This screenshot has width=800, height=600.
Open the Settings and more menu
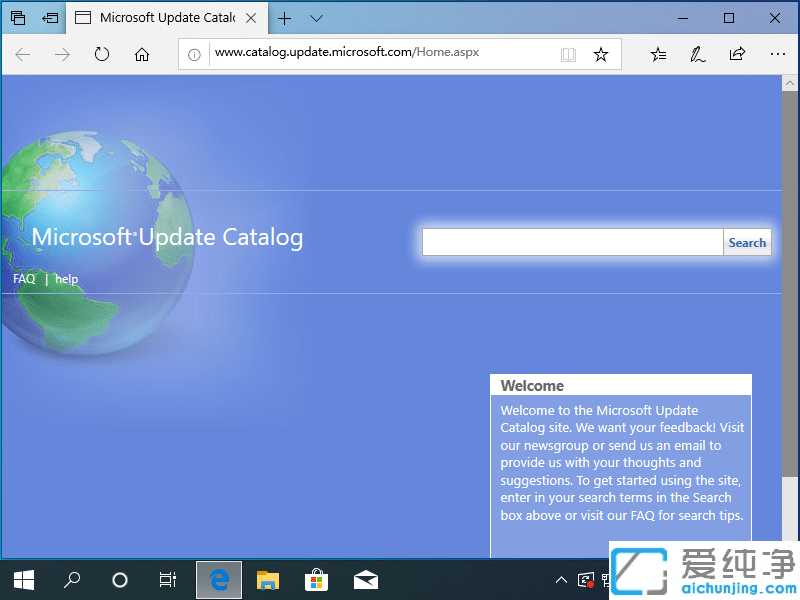pyautogui.click(x=778, y=55)
